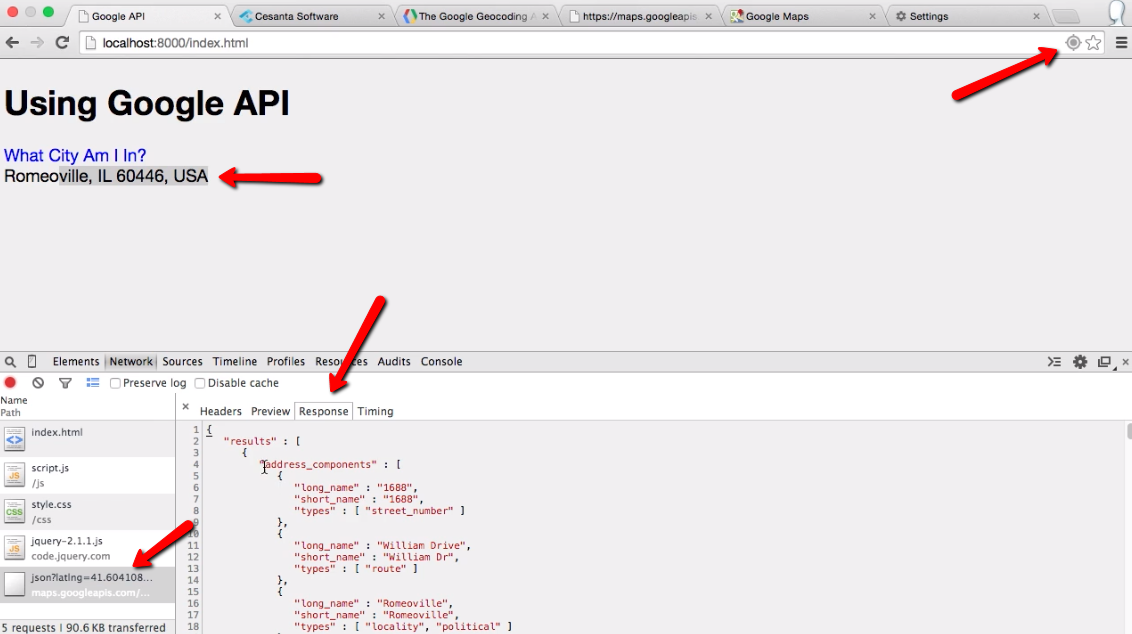Click the browser back arrow

pos(12,43)
